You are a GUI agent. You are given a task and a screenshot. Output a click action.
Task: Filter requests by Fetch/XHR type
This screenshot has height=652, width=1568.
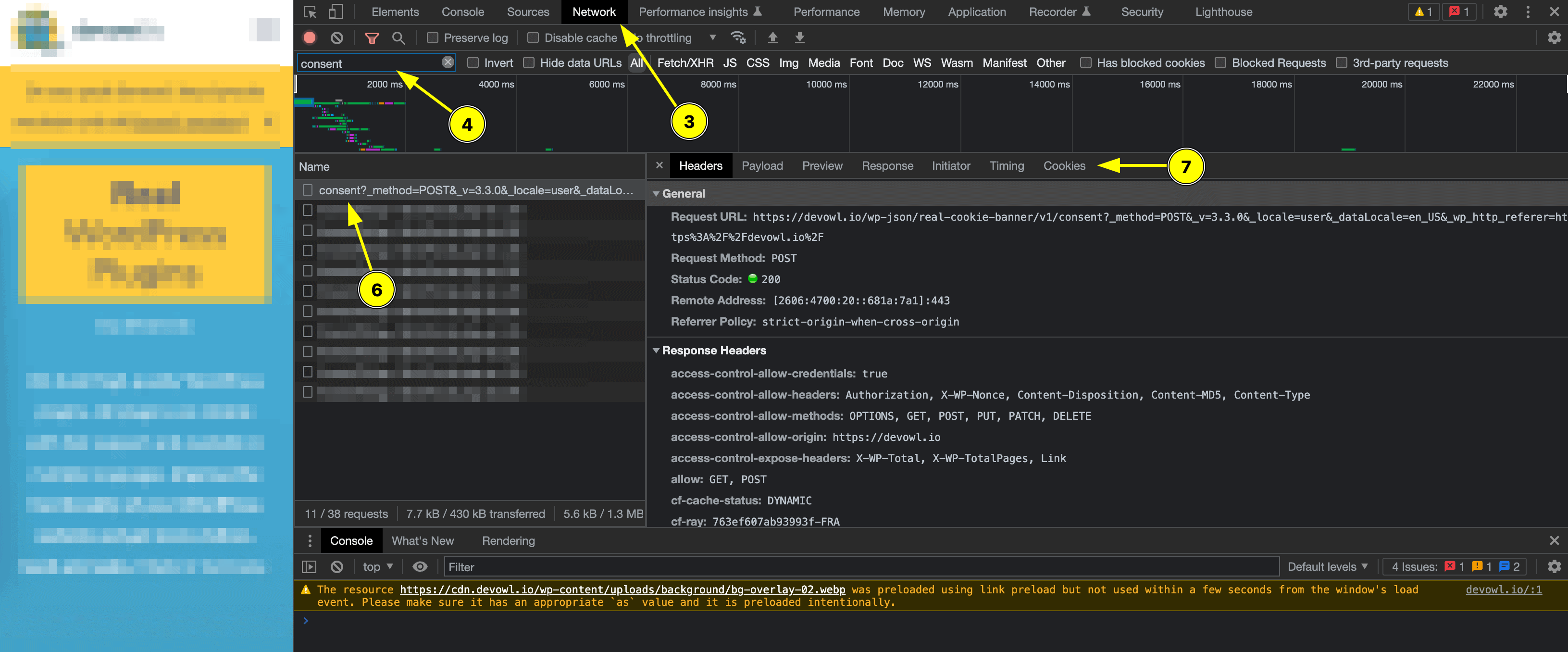point(685,63)
